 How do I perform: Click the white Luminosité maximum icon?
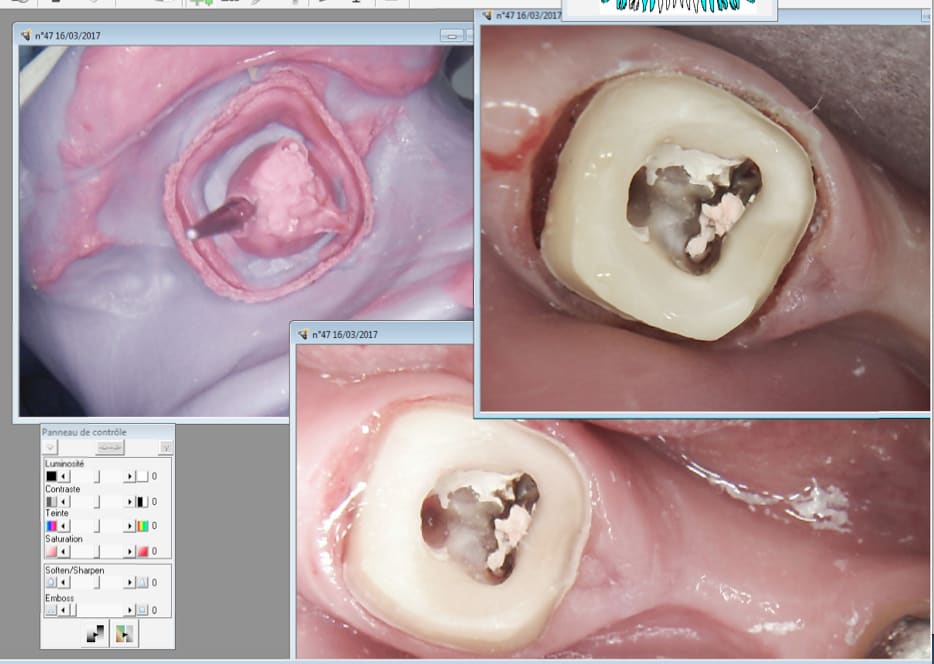coord(142,477)
